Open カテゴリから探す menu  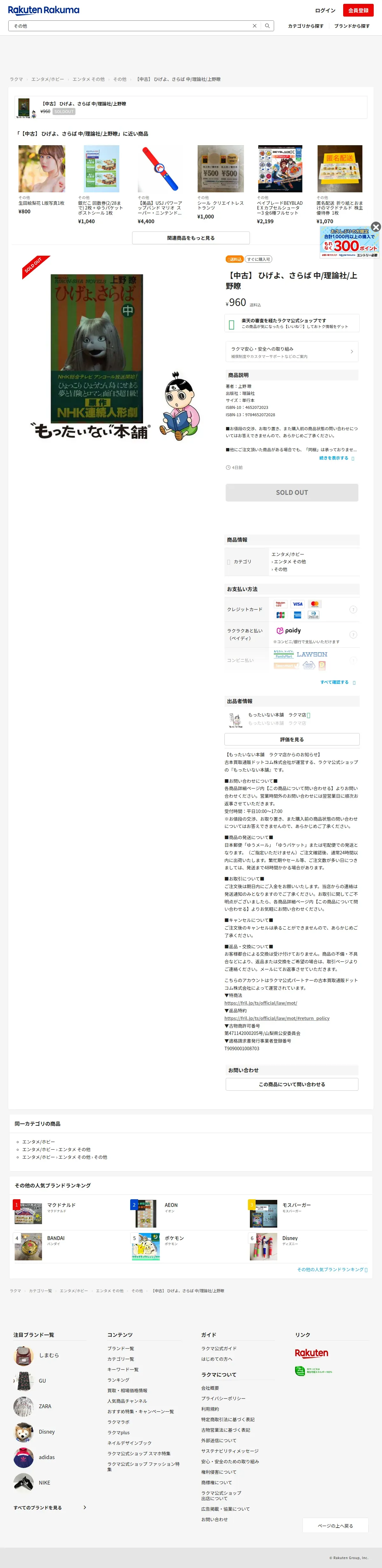coord(305,26)
